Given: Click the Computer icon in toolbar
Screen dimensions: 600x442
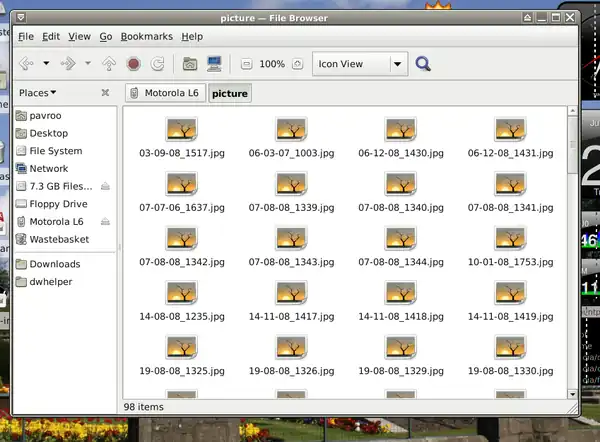Looking at the screenshot, I should [214, 64].
